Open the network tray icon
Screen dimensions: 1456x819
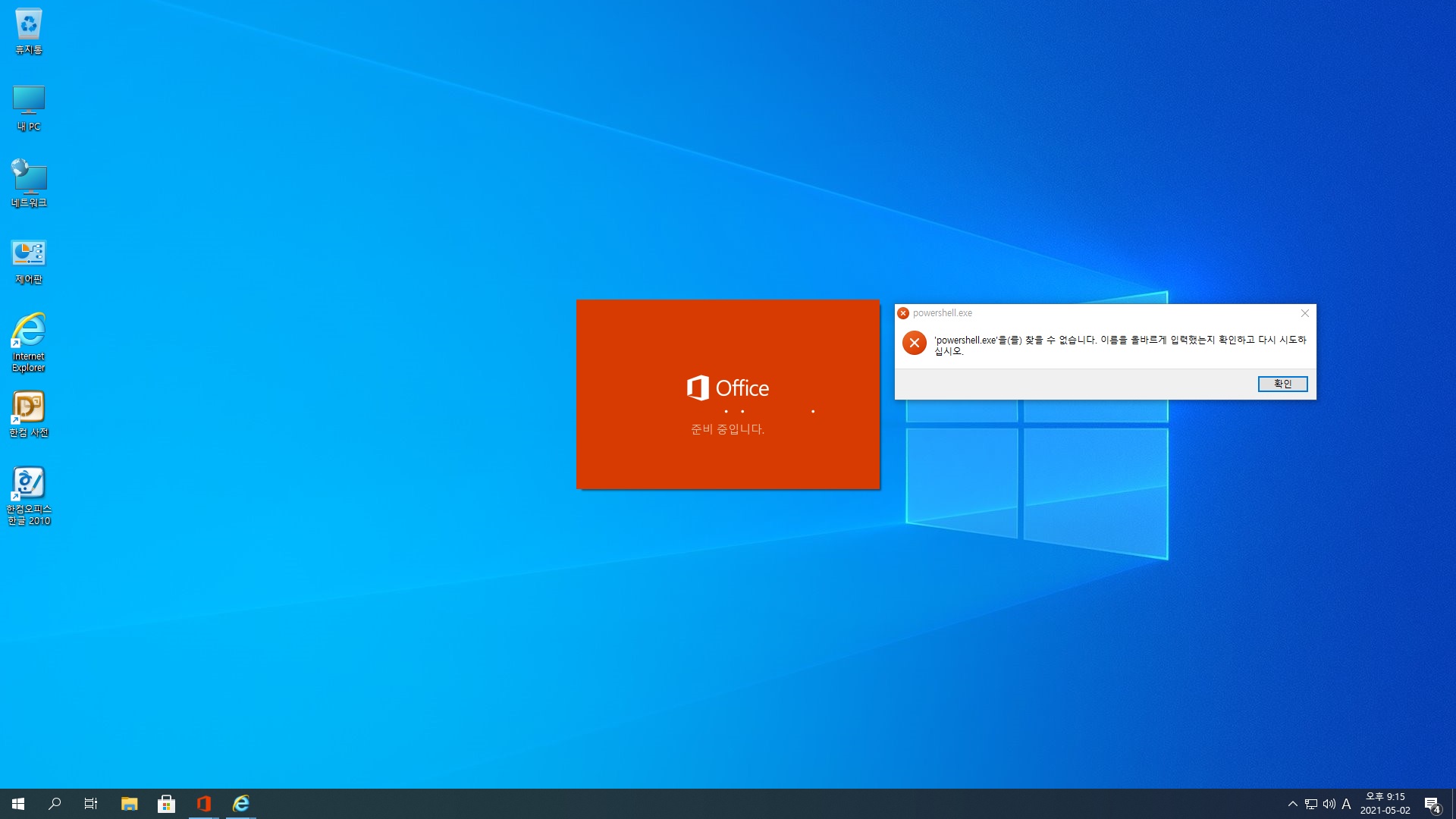pos(1311,804)
